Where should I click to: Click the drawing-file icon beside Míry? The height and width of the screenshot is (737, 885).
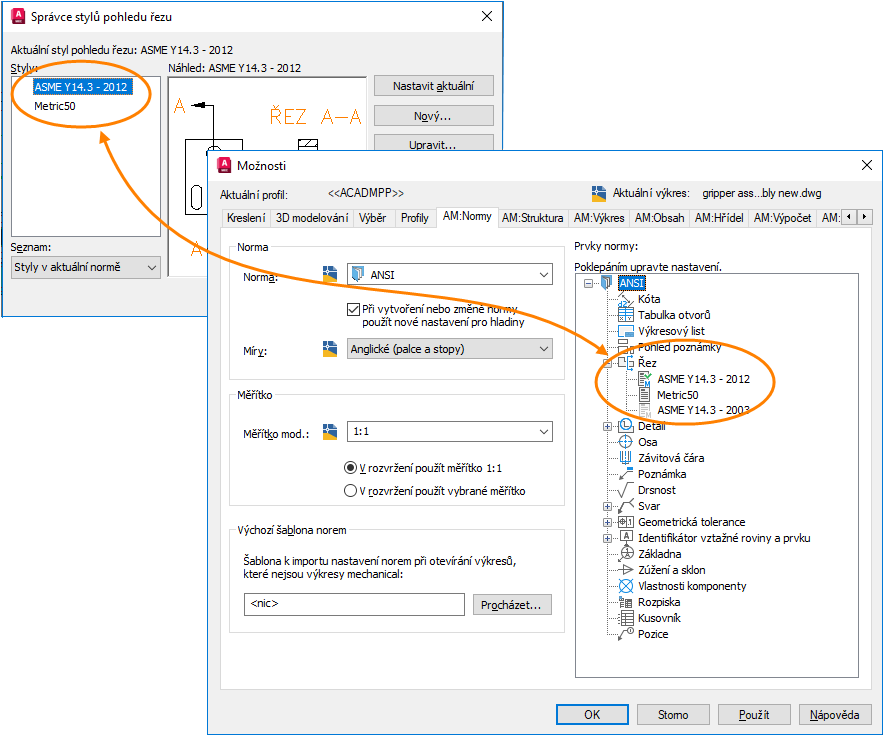click(x=330, y=349)
